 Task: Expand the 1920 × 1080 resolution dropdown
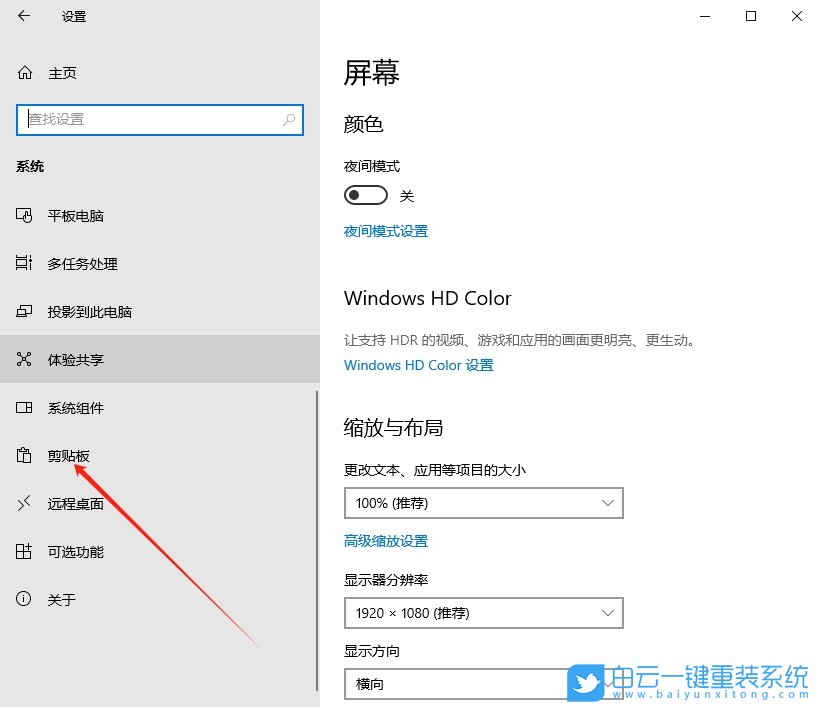[x=483, y=613]
